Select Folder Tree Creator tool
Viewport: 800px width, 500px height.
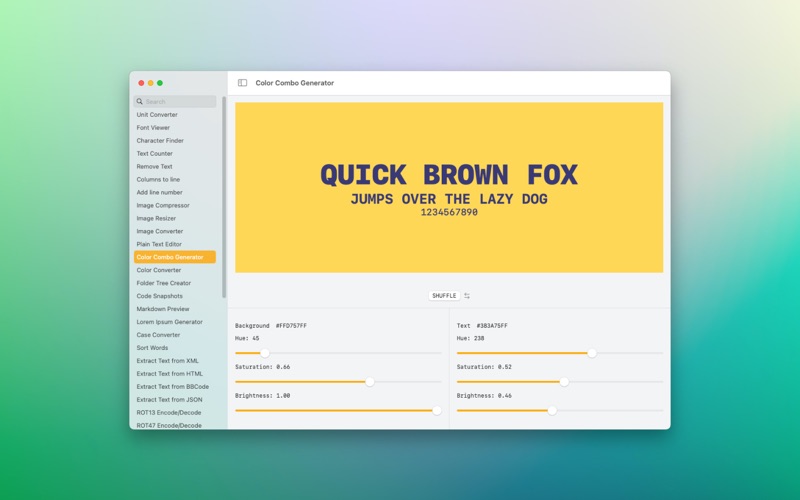(x=164, y=283)
